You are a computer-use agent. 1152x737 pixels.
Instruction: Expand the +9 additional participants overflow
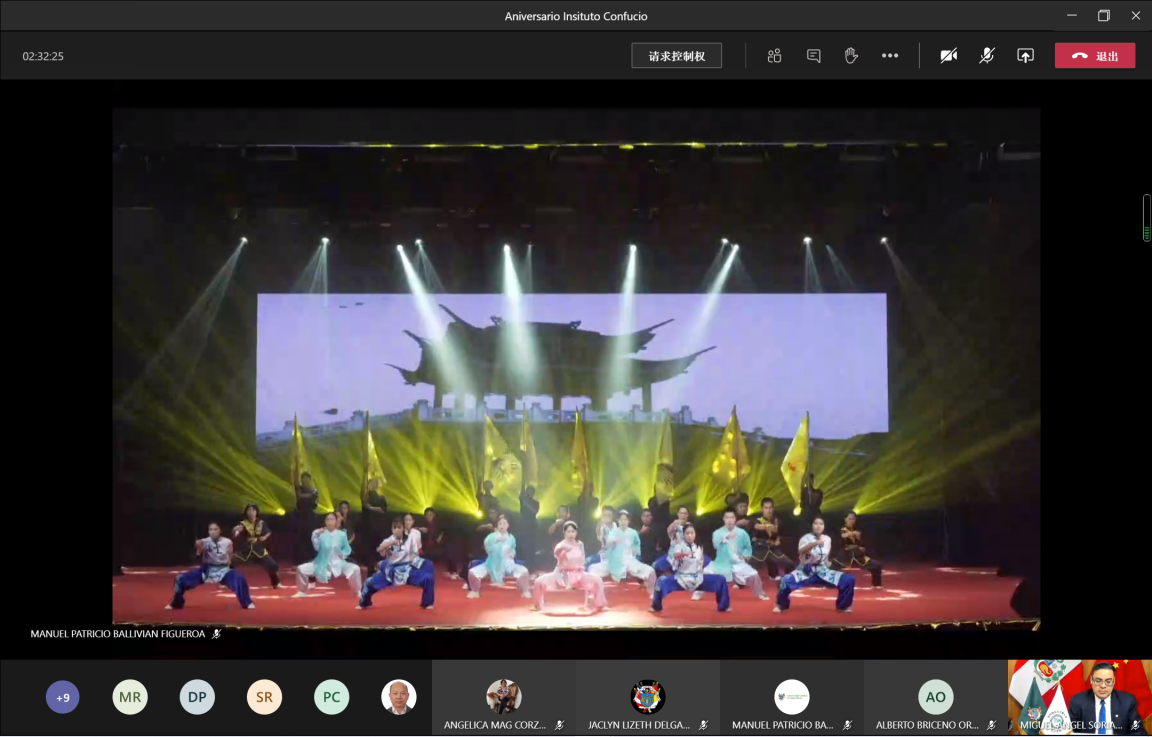pos(63,697)
